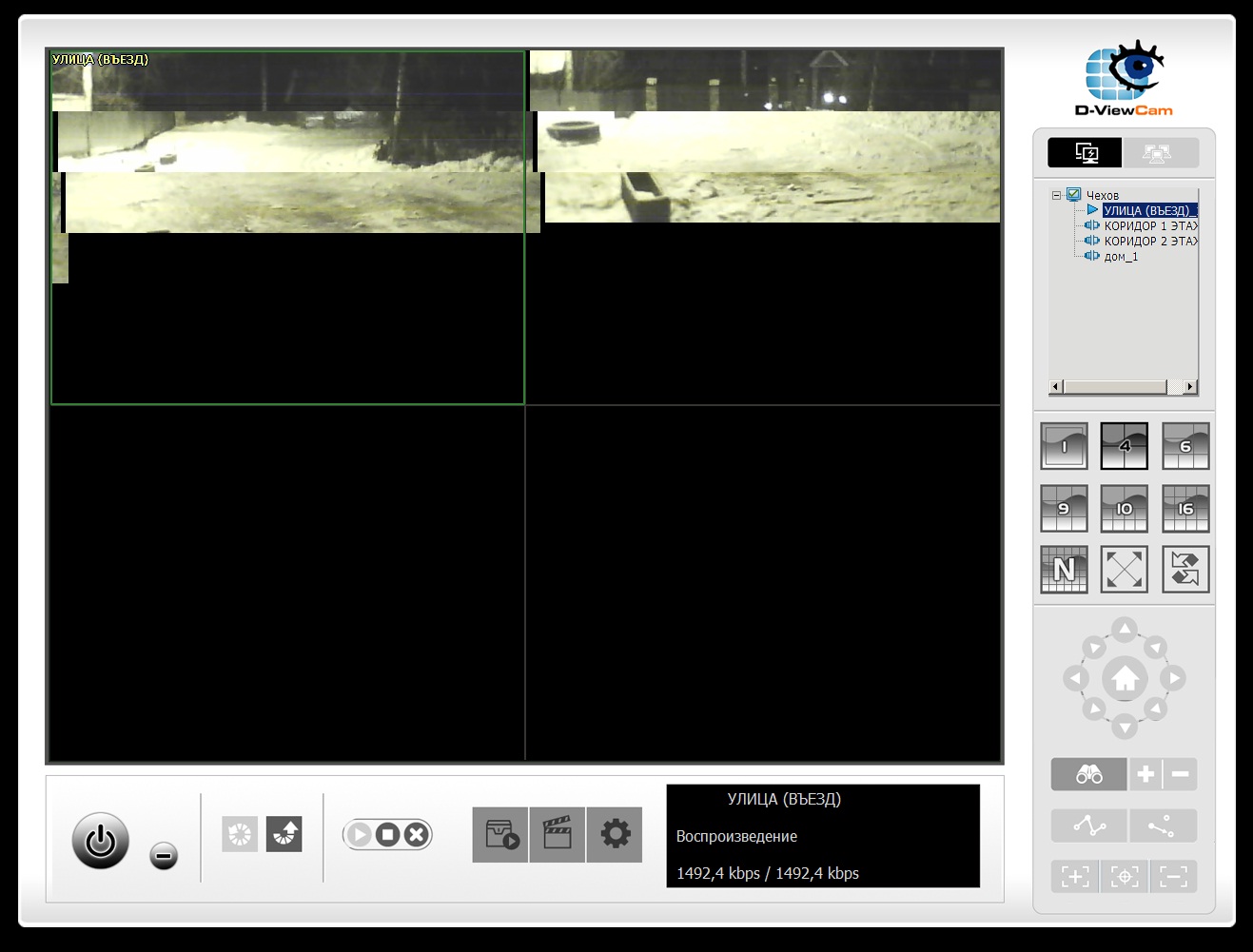Click the binoculars PTZ zoom button
Viewport: 1253px width, 952px height.
1088,774
